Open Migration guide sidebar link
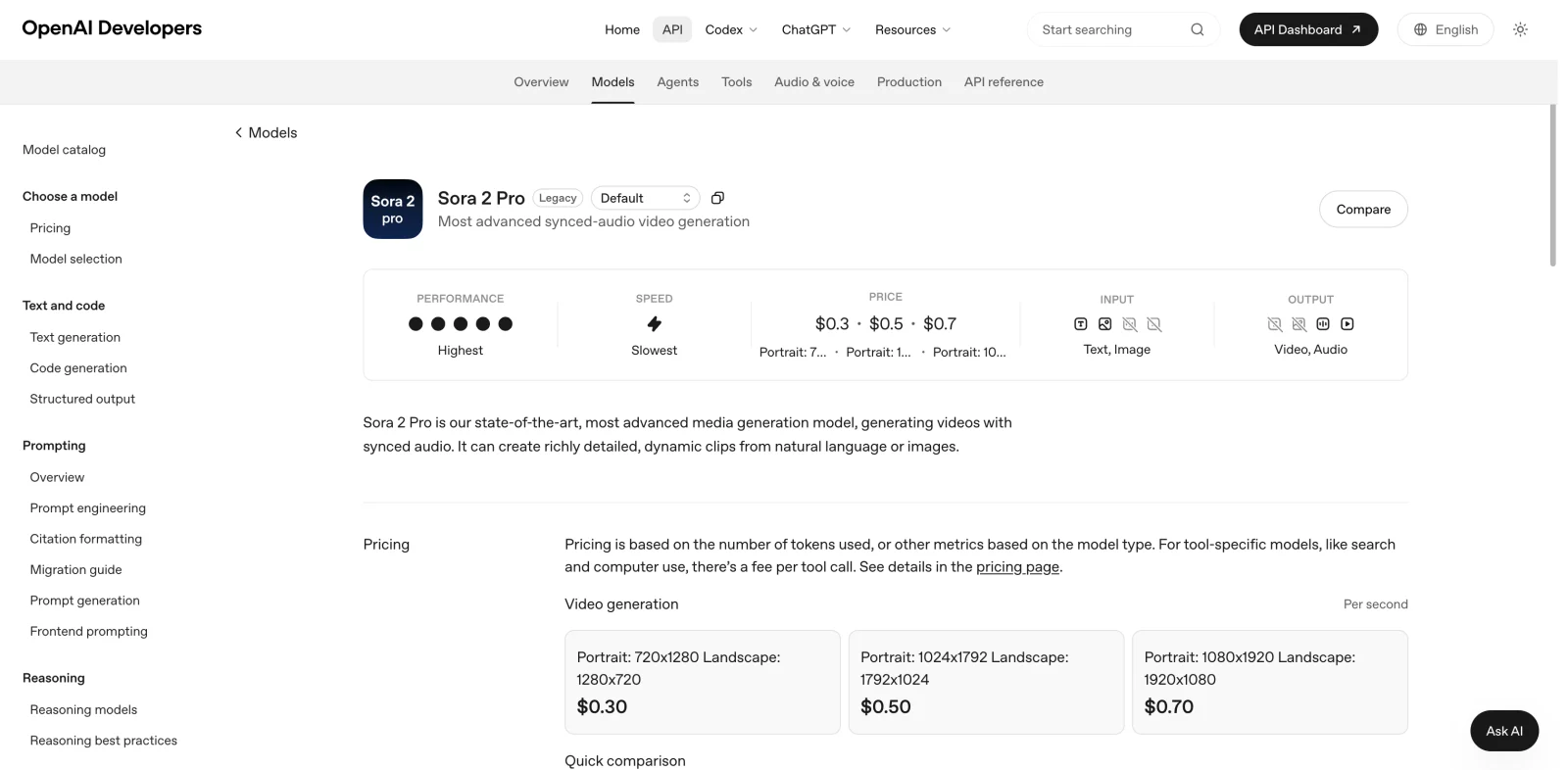The width and height of the screenshot is (1568, 770). click(75, 570)
